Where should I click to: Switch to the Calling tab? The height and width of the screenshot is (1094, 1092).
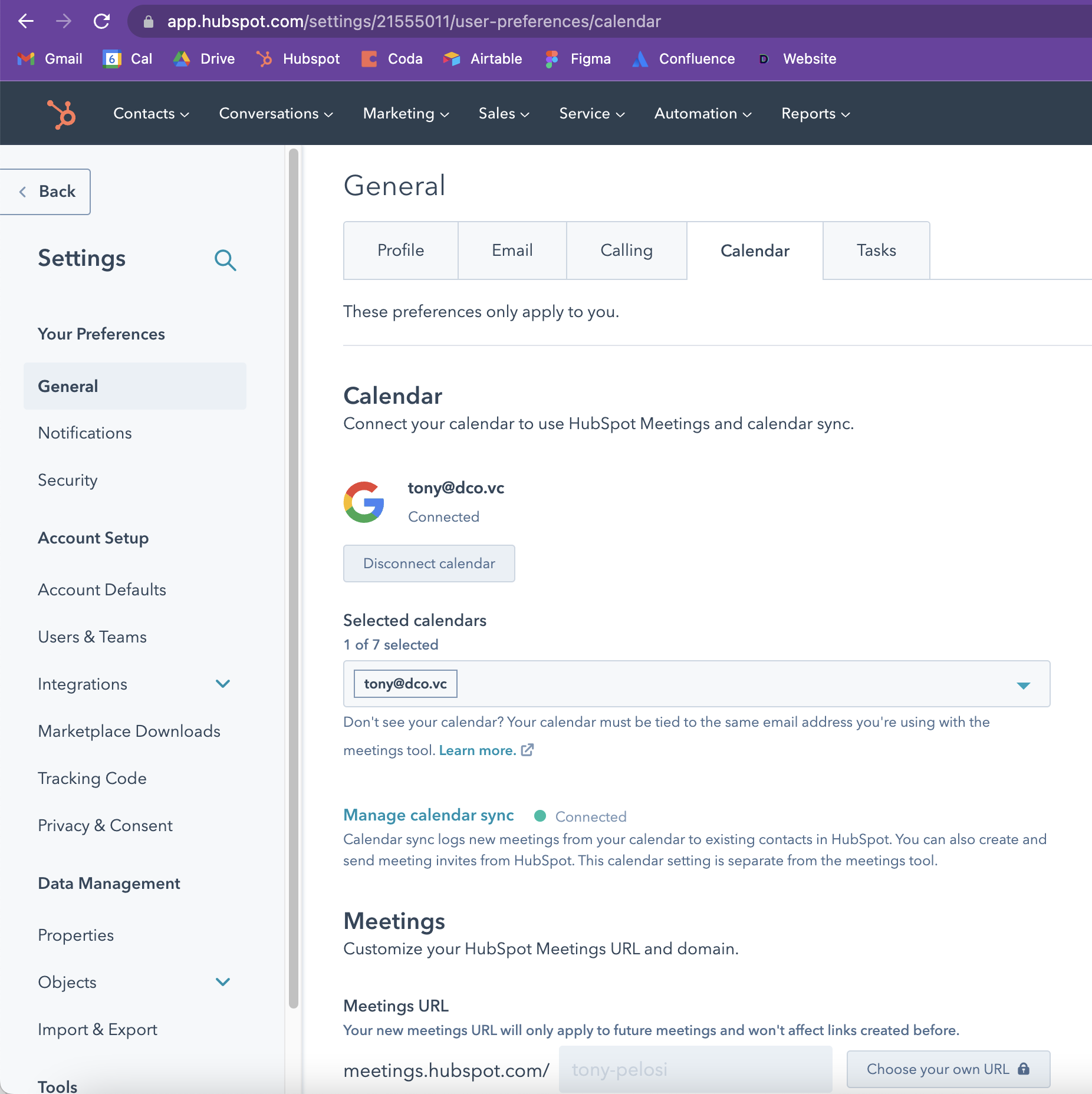627,251
